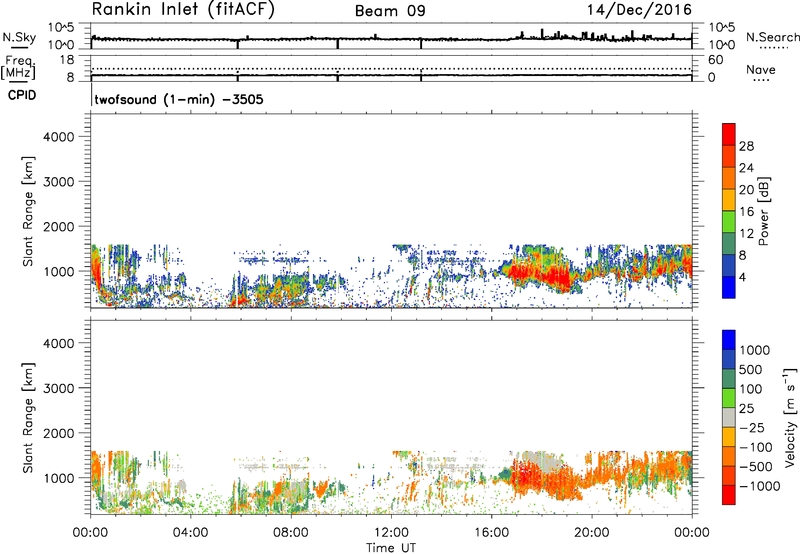
Task: Click the '20:00' time tick label
Action: (592, 533)
